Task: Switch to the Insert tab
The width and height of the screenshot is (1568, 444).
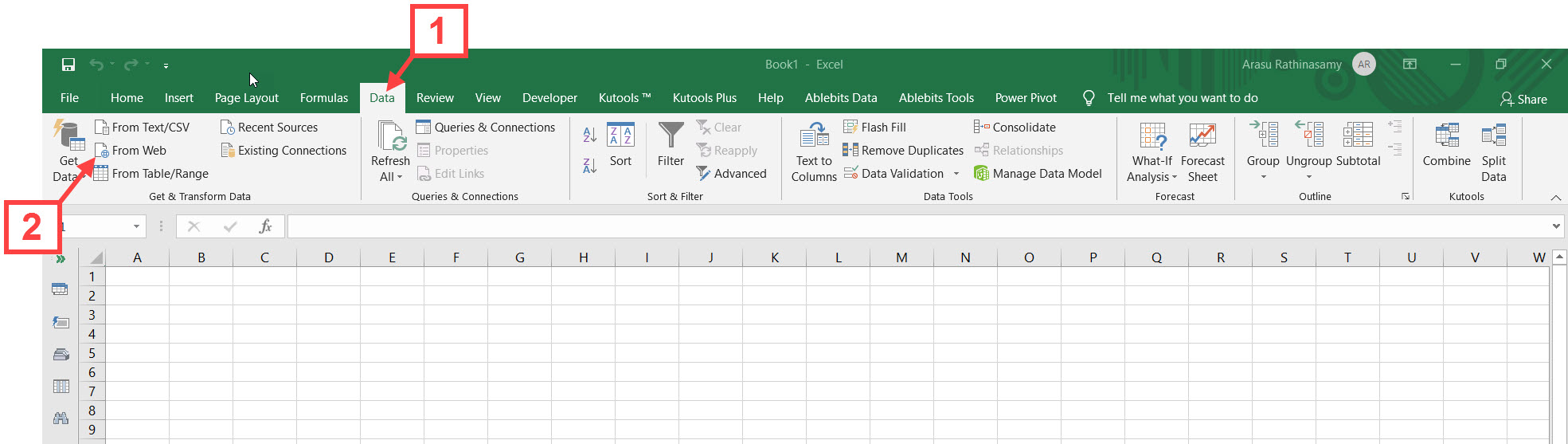Action: (x=178, y=98)
